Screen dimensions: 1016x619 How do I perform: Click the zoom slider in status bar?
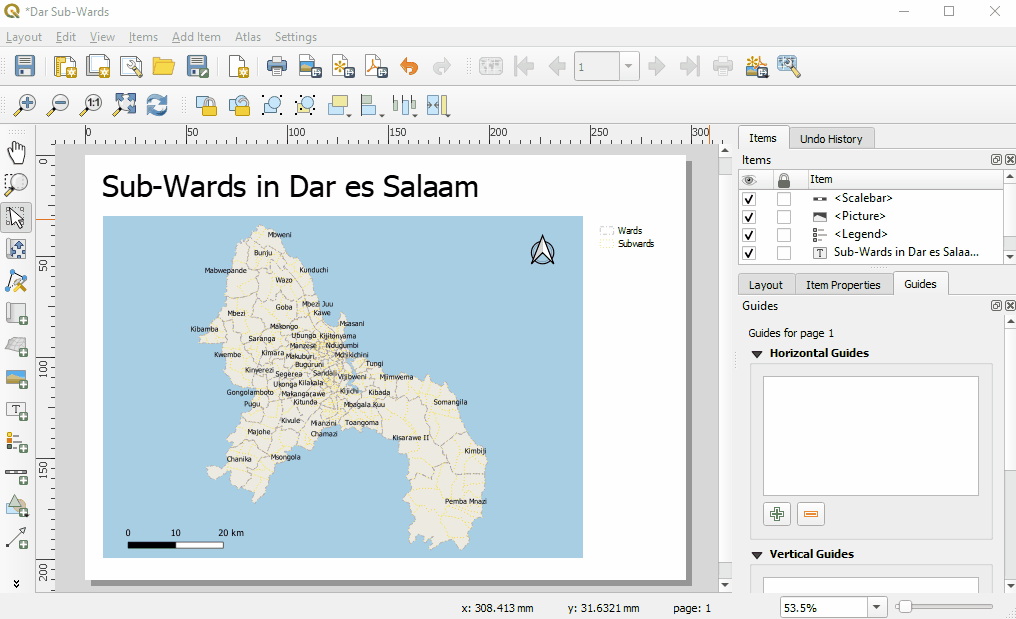(945, 607)
